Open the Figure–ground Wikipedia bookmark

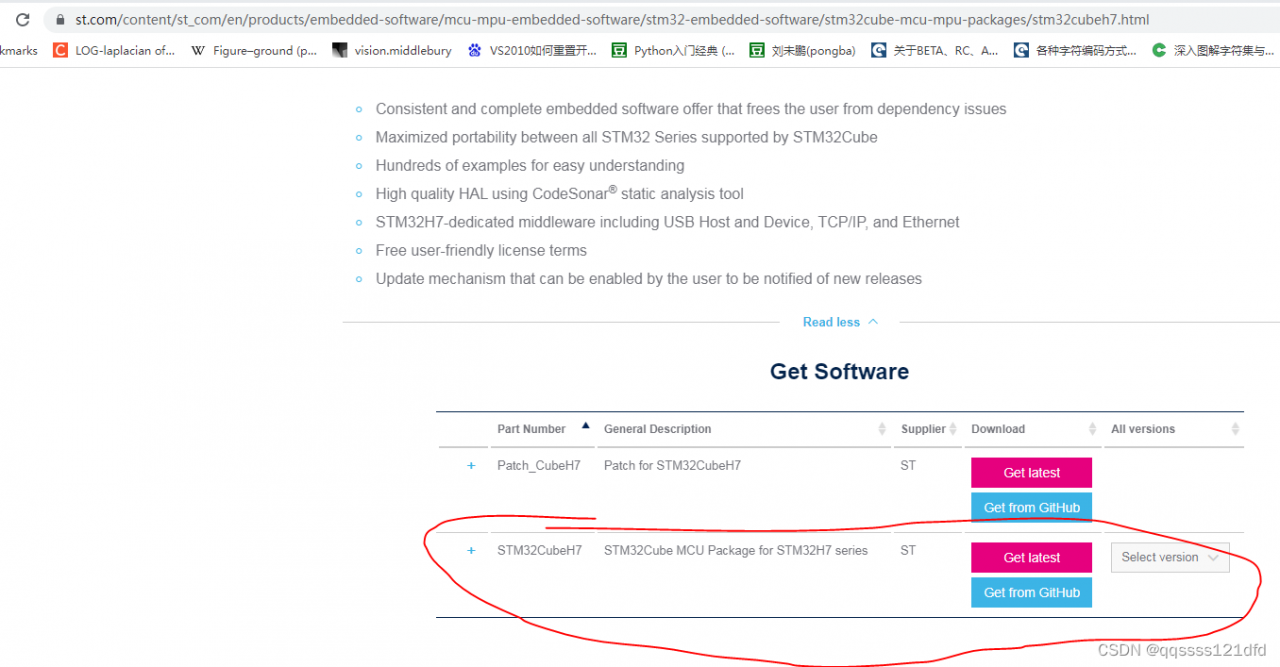[254, 50]
